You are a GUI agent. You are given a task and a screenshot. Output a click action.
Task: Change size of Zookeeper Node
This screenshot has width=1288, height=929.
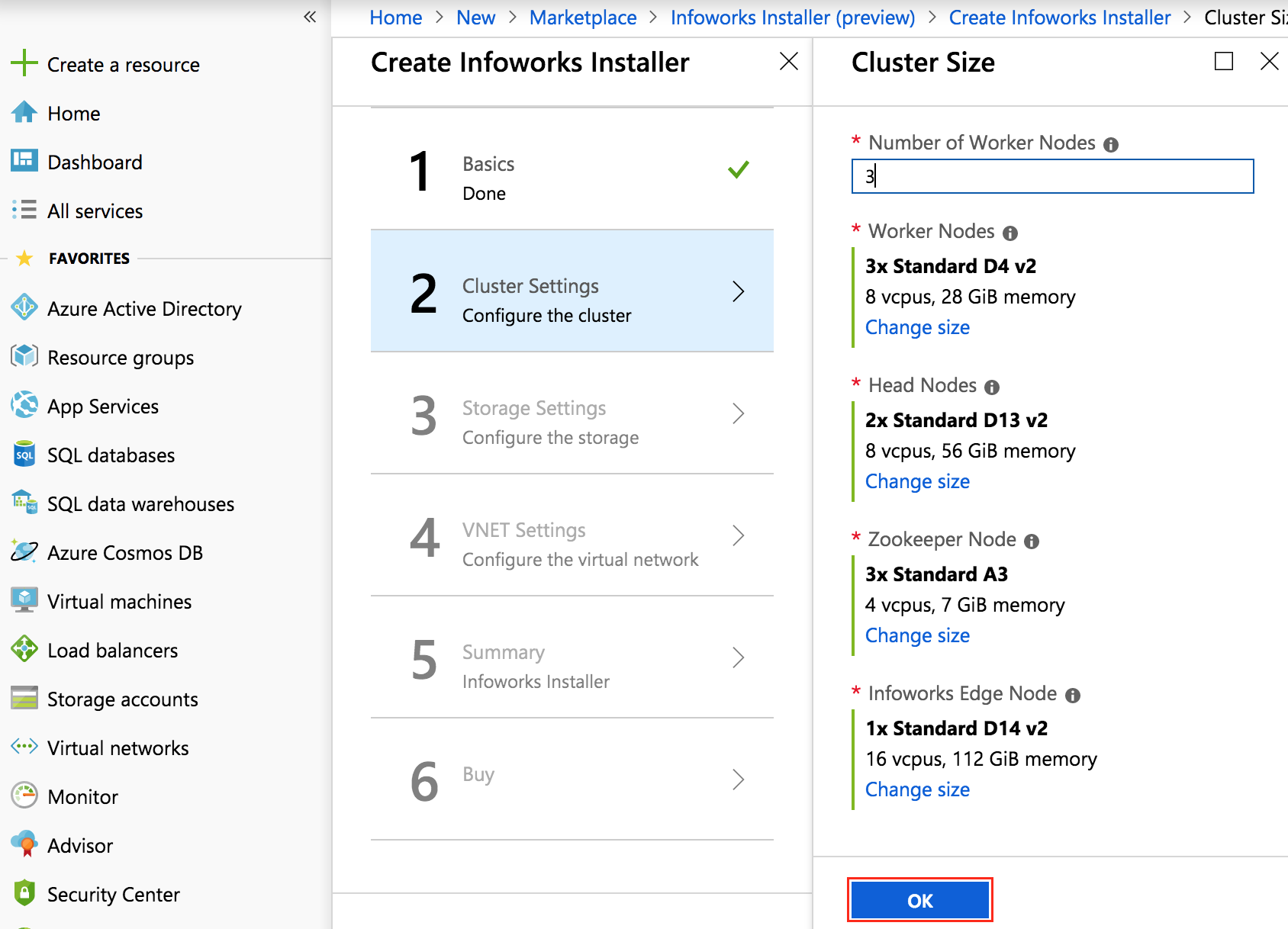pyautogui.click(x=917, y=635)
